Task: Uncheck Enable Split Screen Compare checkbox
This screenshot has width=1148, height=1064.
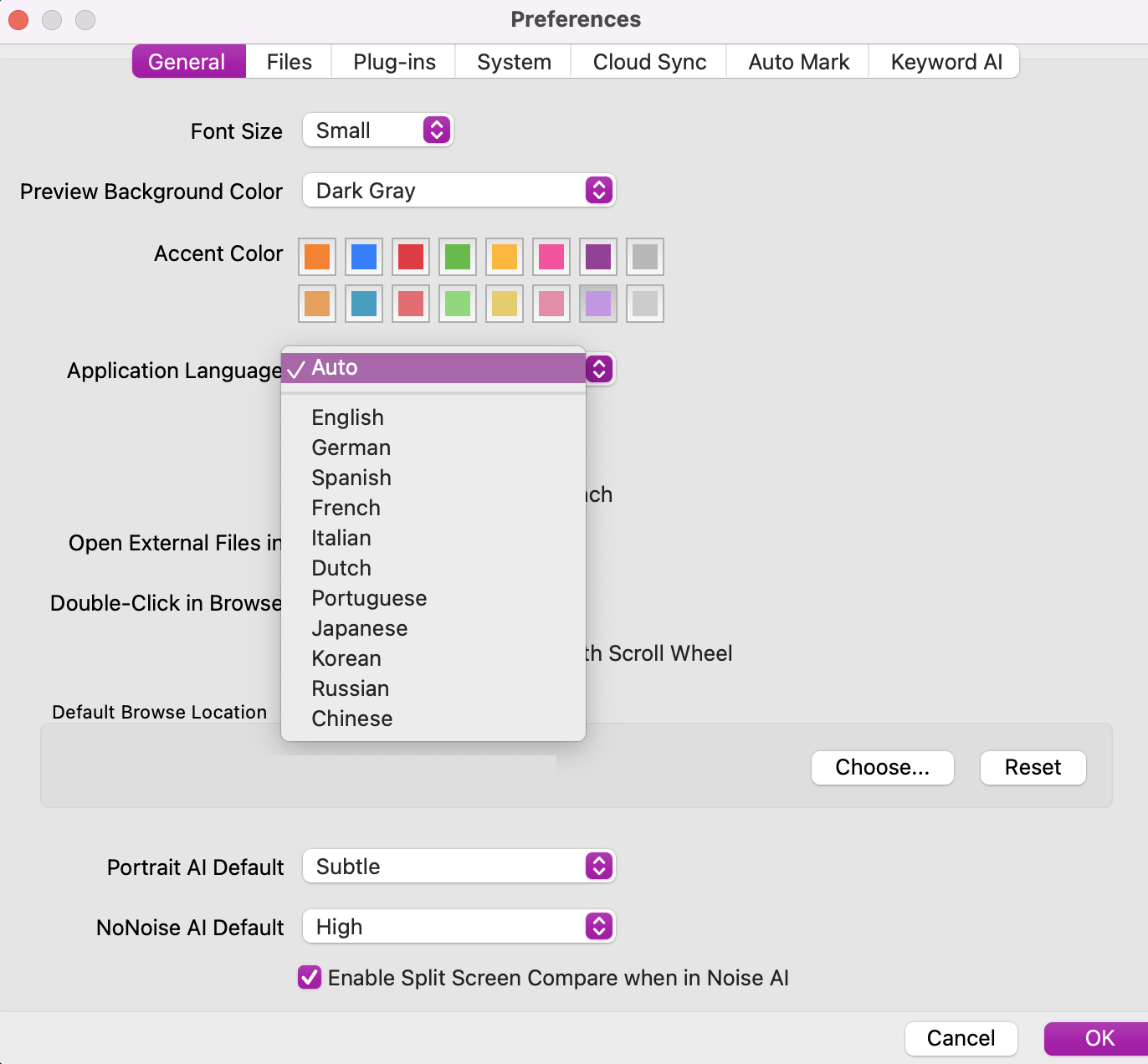Action: pos(310,977)
